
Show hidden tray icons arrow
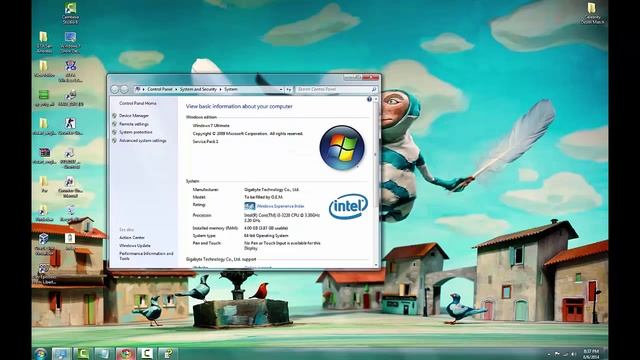(x=549, y=354)
